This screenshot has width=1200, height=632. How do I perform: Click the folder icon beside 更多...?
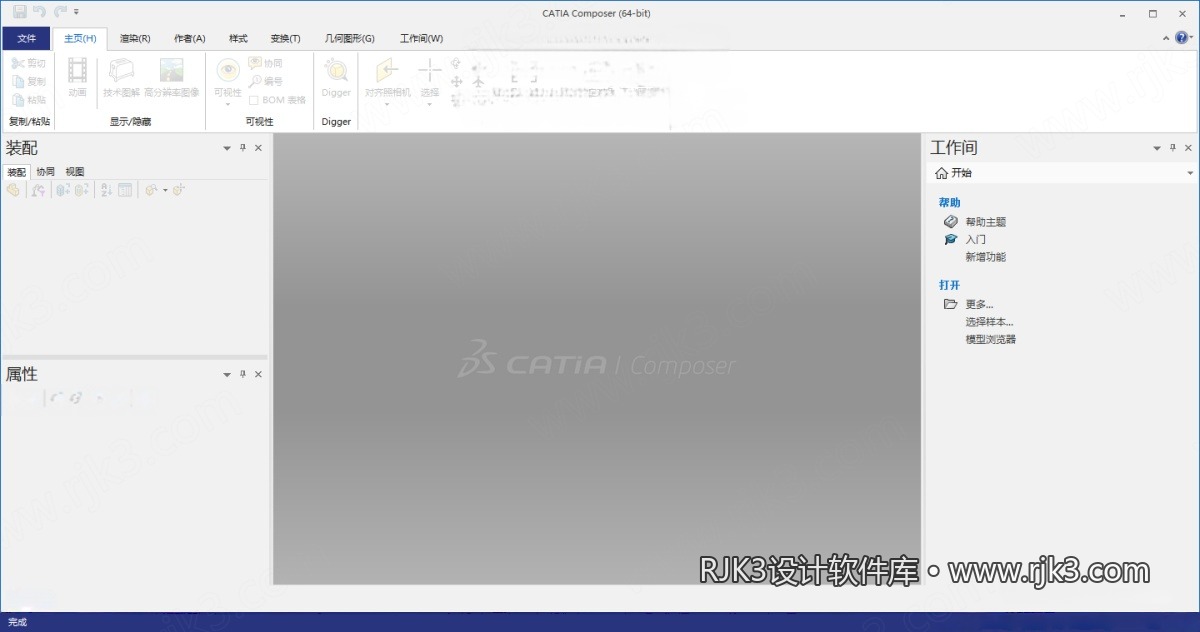[950, 304]
